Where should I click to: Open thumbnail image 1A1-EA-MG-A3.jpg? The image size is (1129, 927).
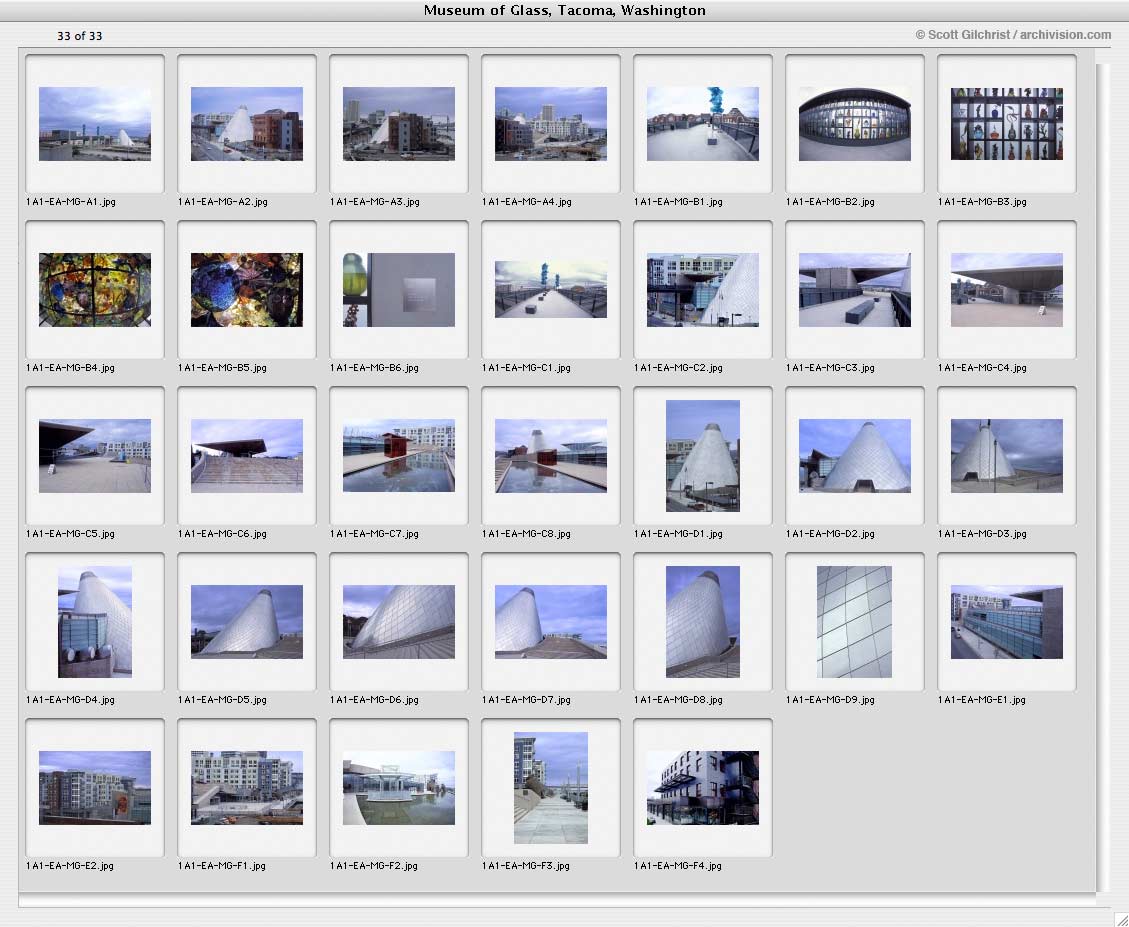399,124
